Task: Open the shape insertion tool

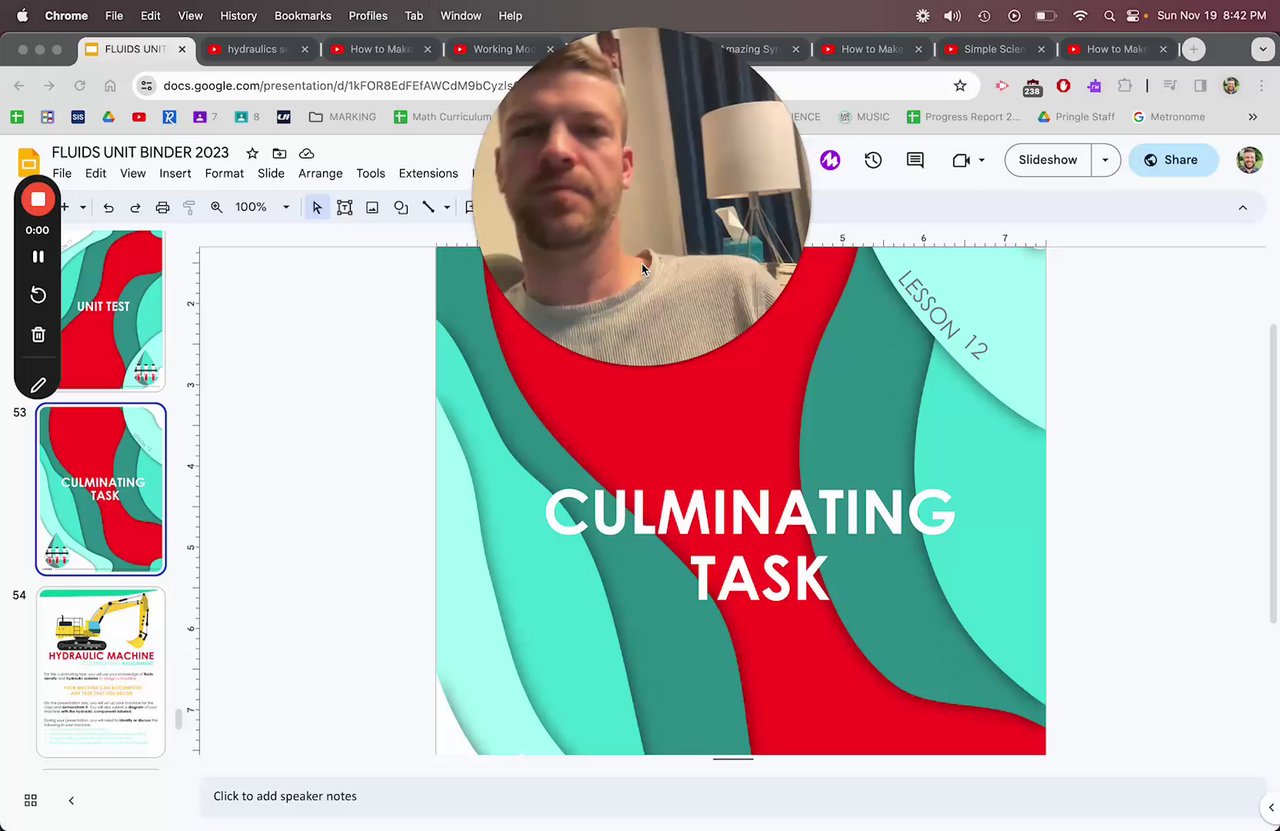Action: (401, 207)
